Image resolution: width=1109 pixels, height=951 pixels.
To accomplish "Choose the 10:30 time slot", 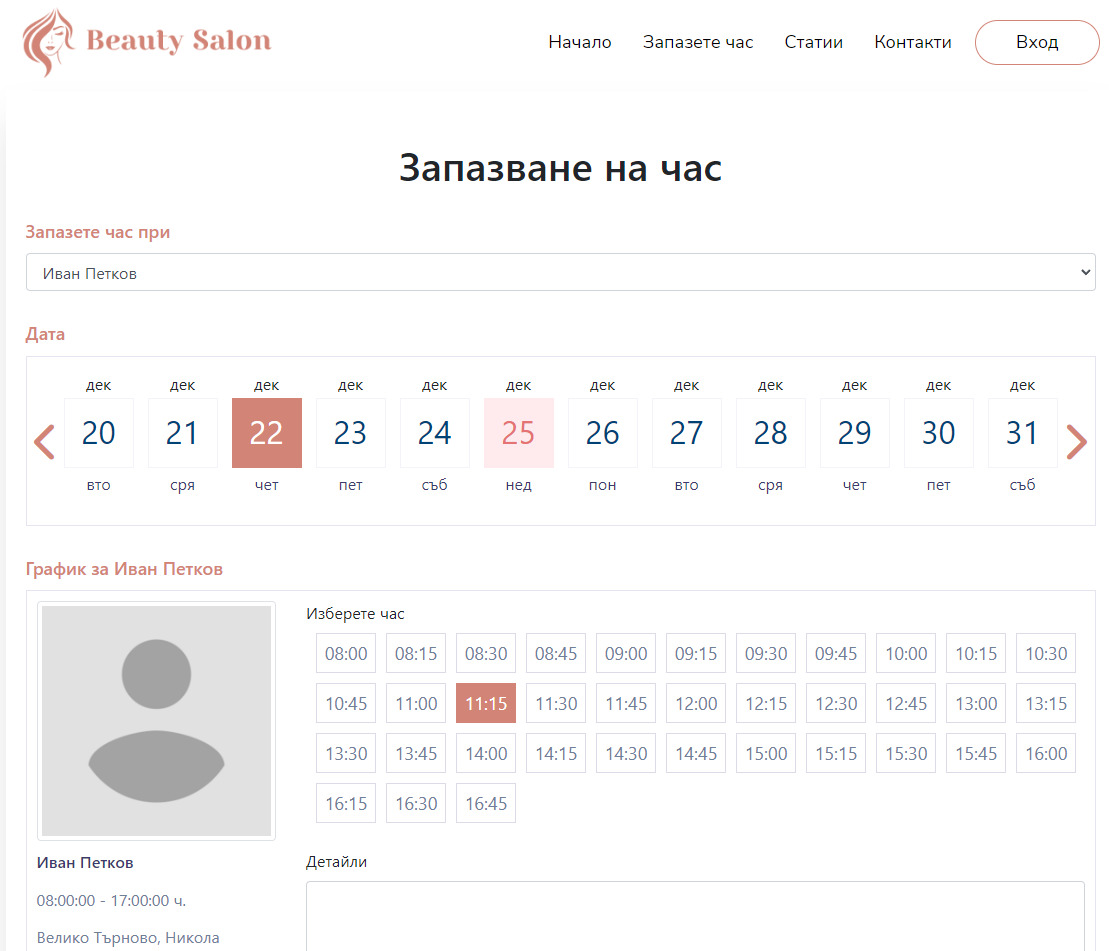I will pos(1046,654).
